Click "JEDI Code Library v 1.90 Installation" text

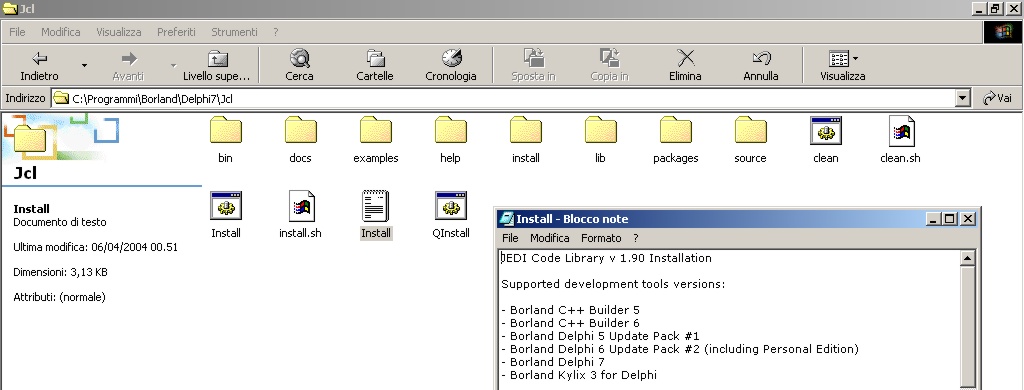606,258
